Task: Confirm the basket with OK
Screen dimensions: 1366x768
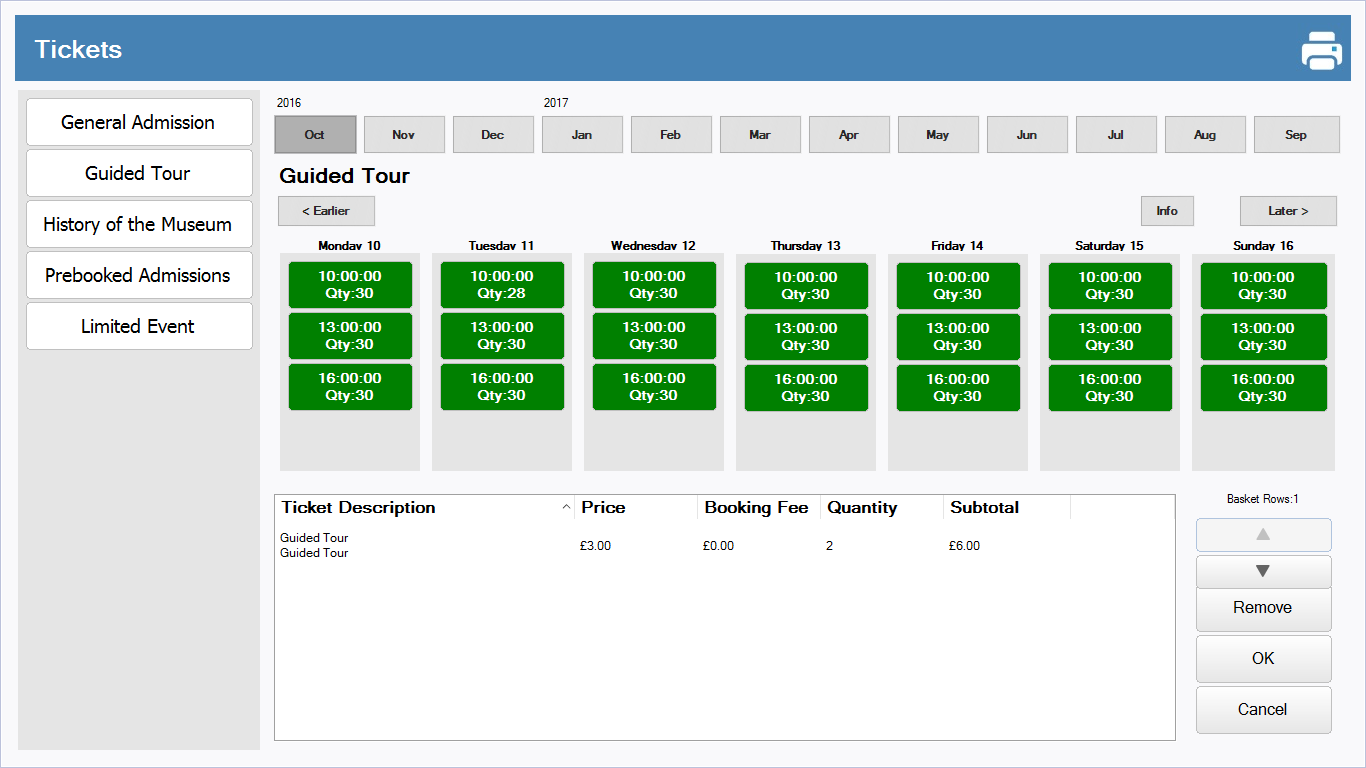Action: pyautogui.click(x=1263, y=659)
